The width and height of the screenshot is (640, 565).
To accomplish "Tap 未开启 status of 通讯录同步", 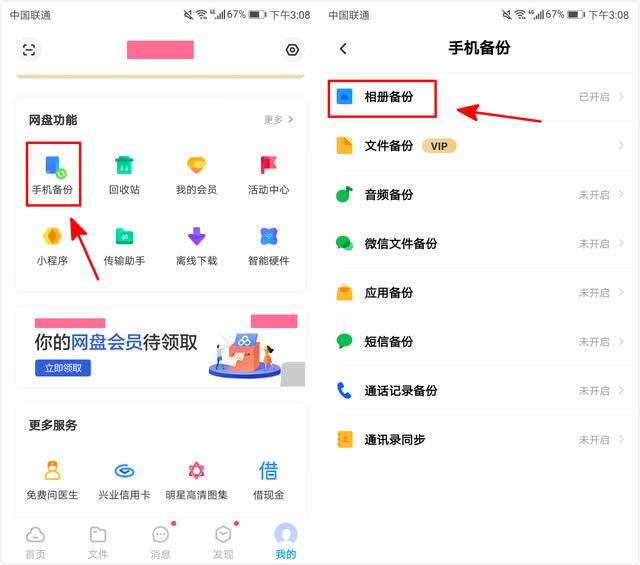I will [594, 440].
